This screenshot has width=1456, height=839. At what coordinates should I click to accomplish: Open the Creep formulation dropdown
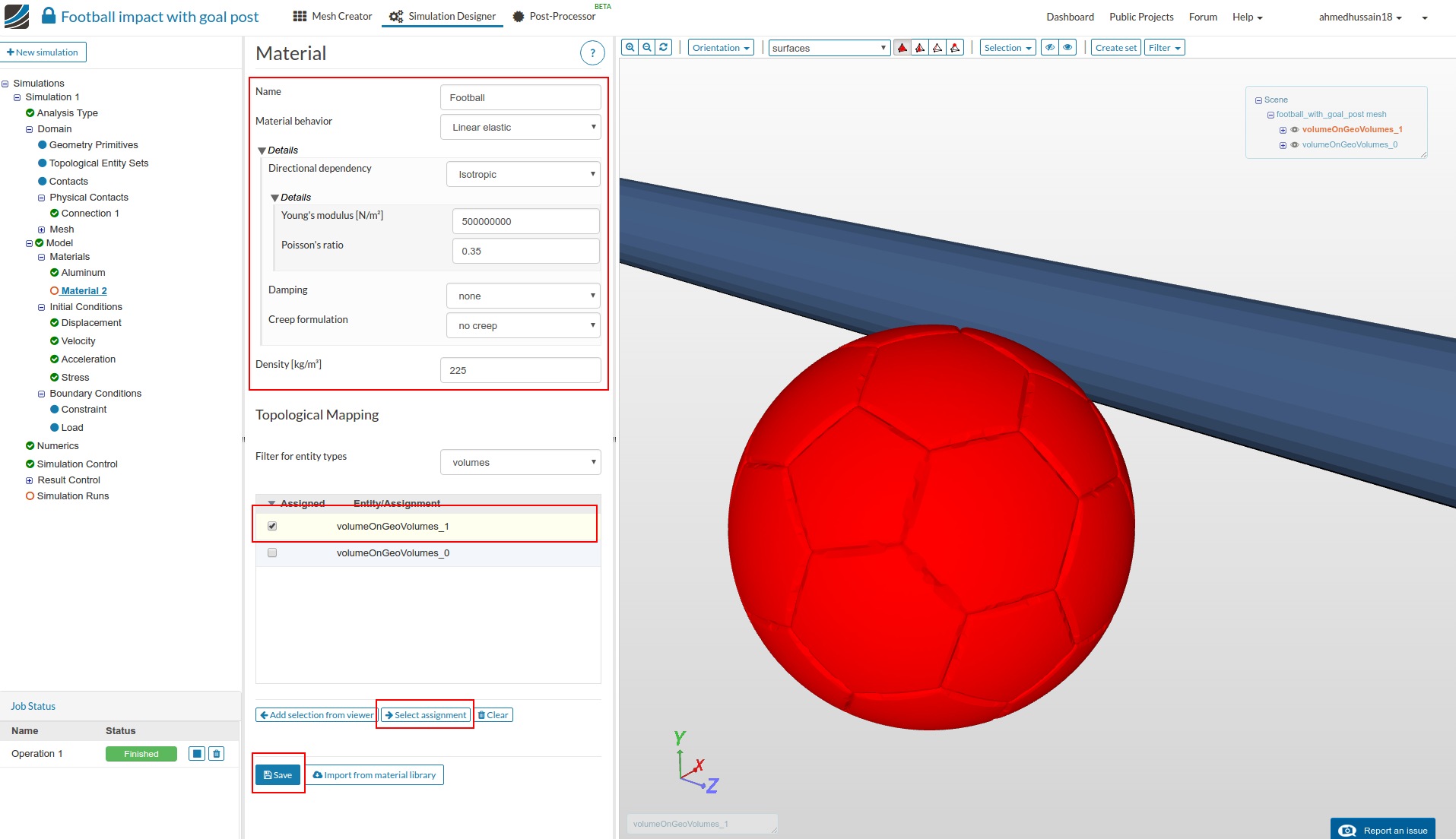pyautogui.click(x=523, y=326)
